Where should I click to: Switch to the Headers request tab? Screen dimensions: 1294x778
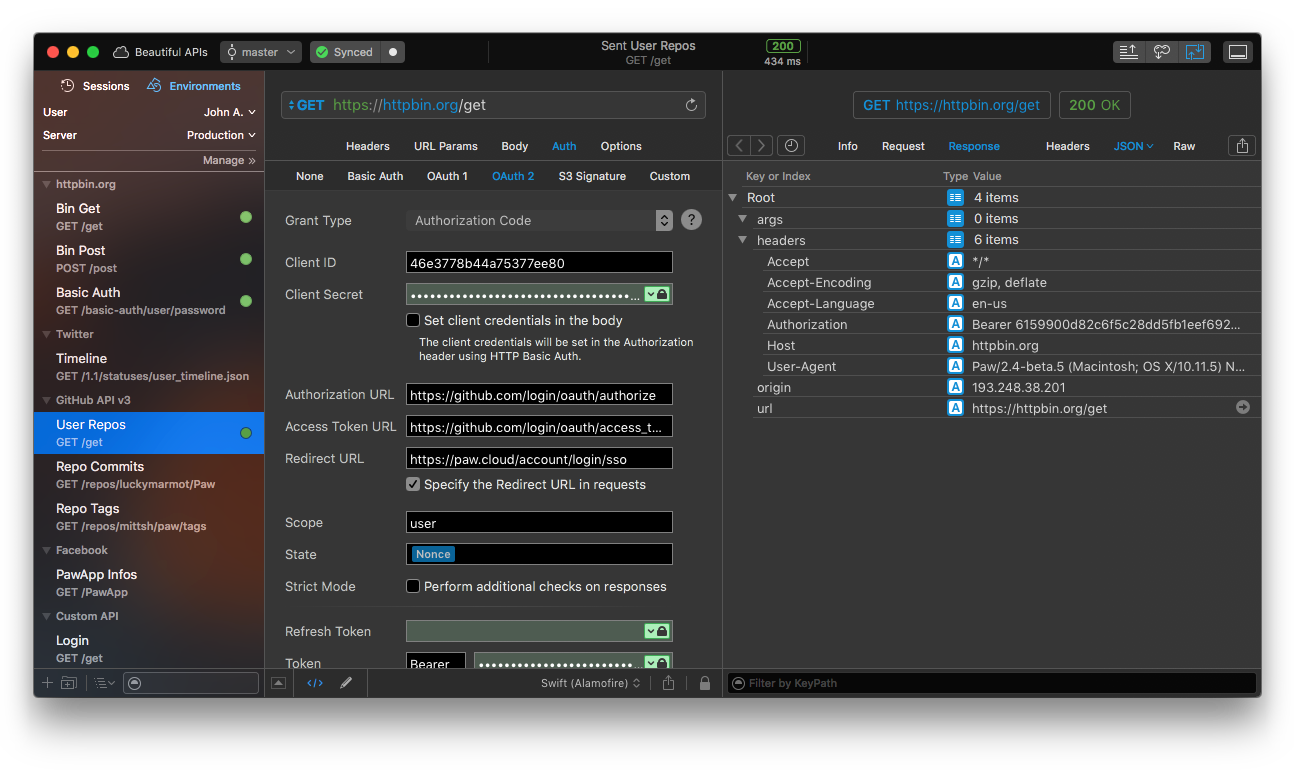[368, 146]
